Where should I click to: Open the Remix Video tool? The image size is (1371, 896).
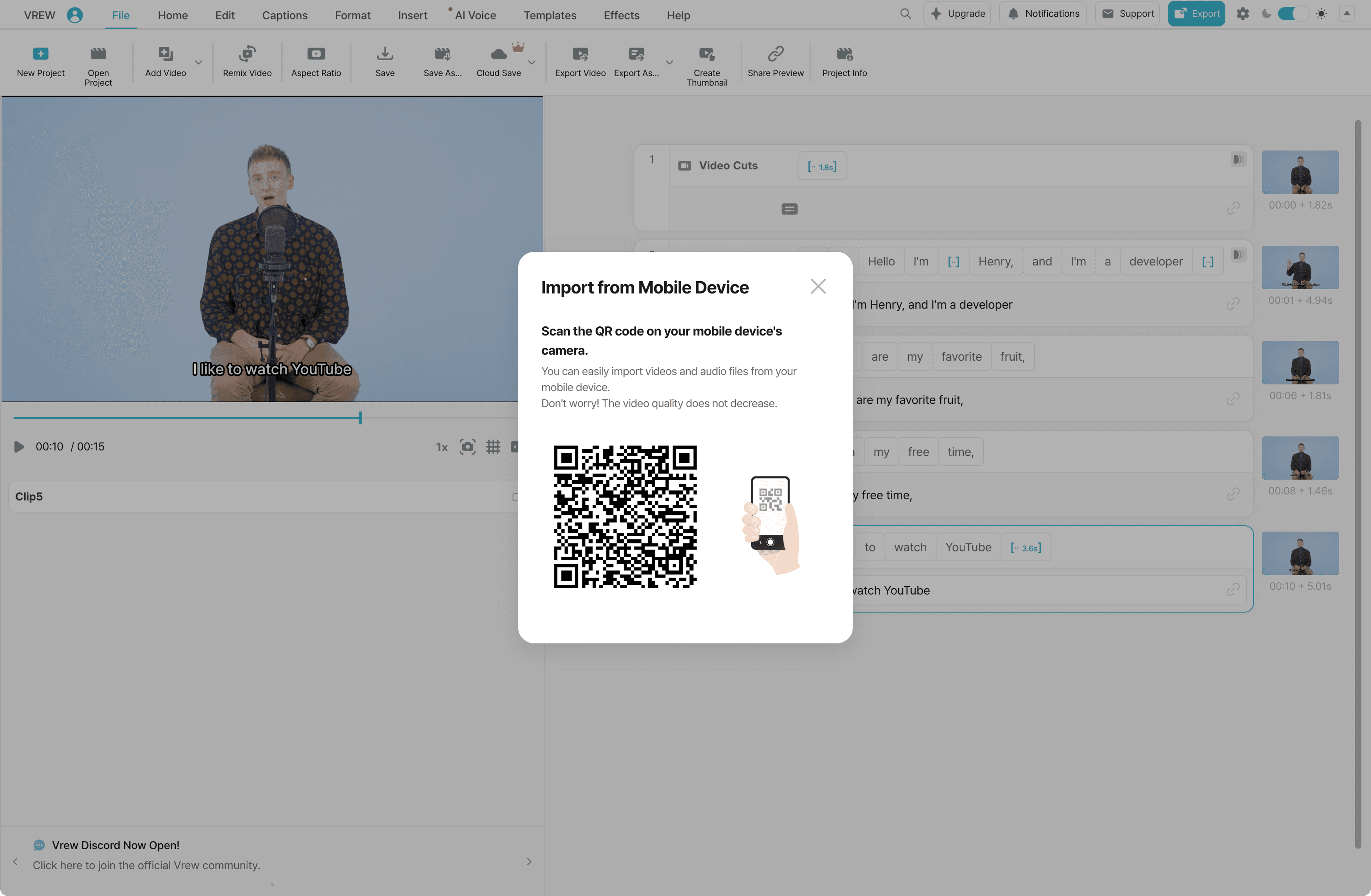247,54
